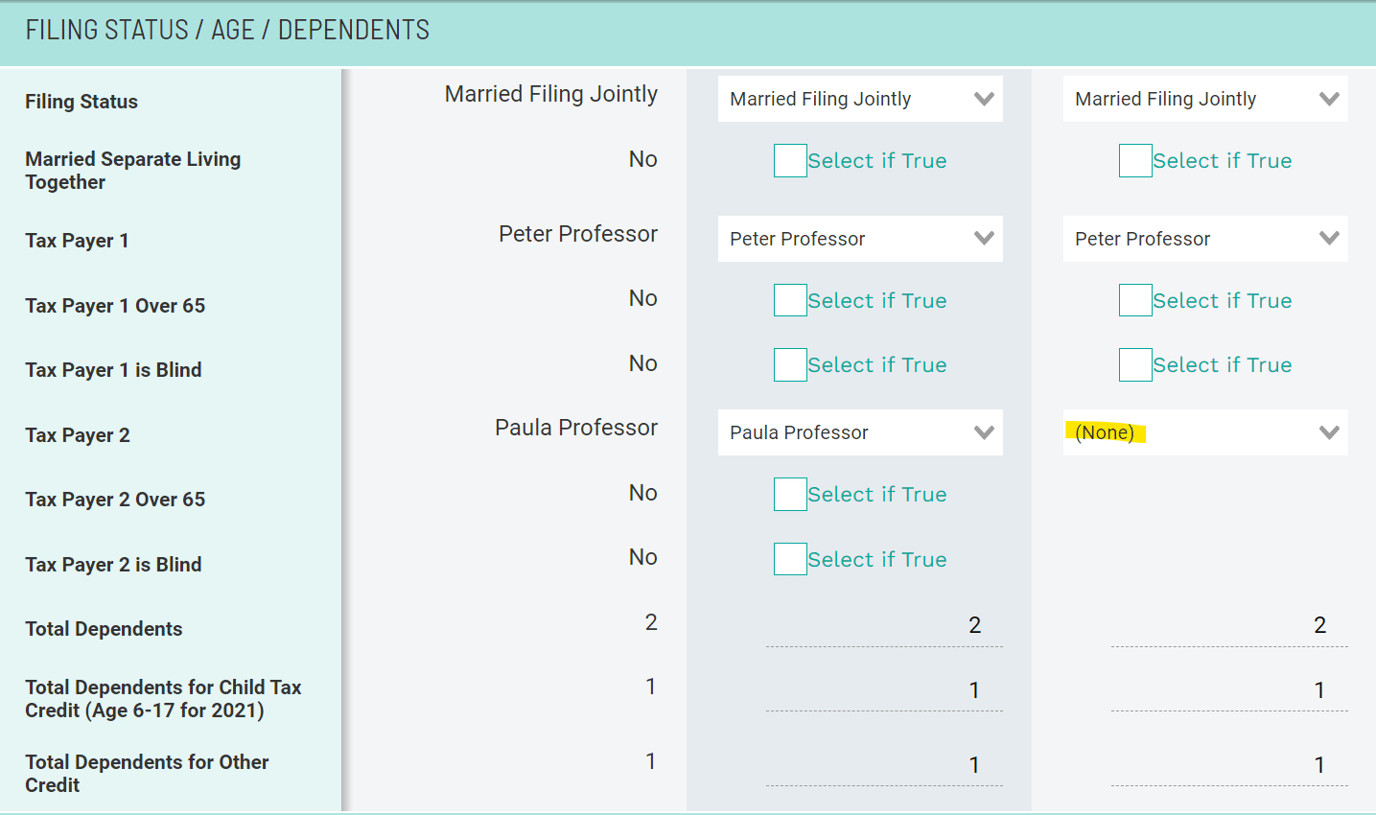This screenshot has width=1376, height=815.
Task: Check Tax Payer 1 is Blind in second column
Action: tap(1135, 364)
